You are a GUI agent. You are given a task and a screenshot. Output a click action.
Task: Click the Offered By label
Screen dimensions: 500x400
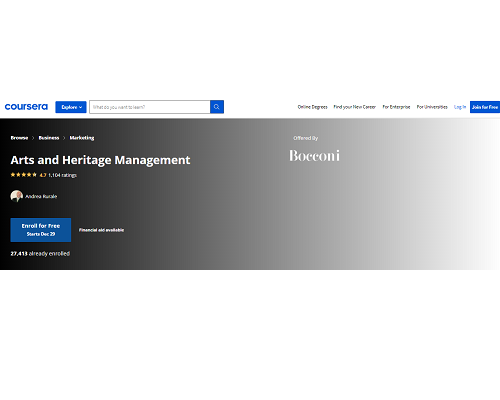[306, 138]
